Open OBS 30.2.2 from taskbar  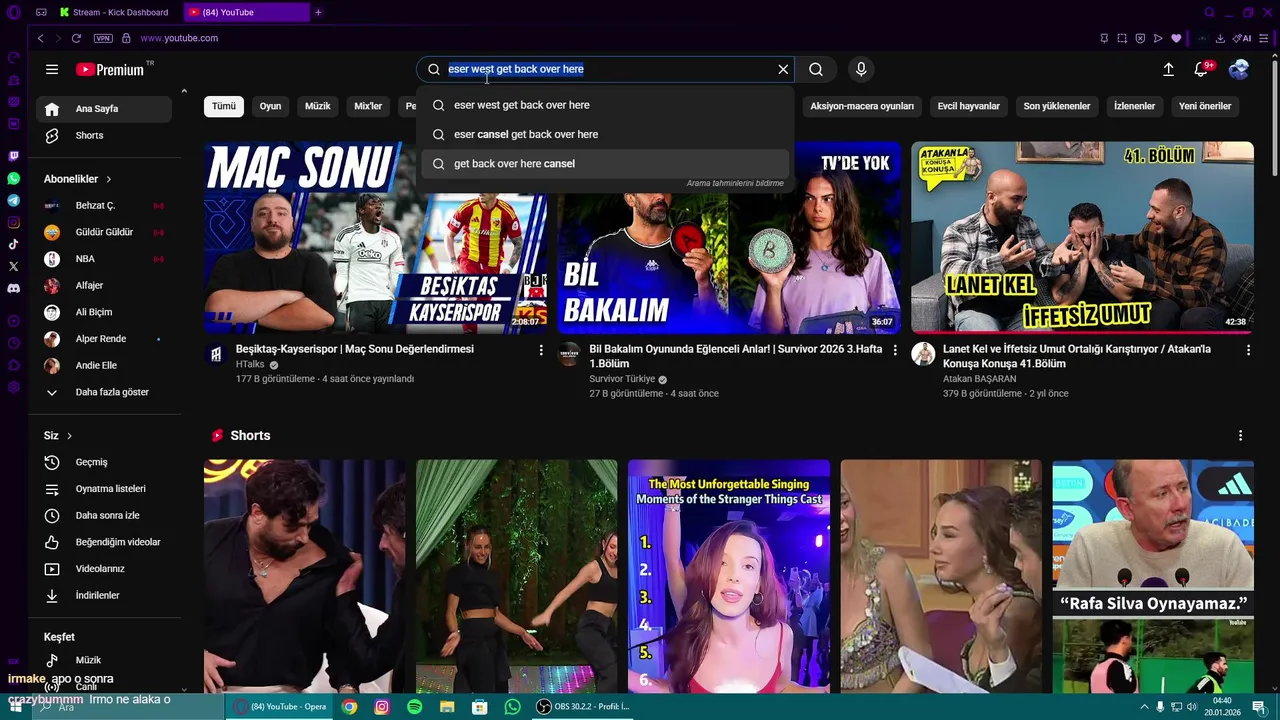(x=584, y=706)
